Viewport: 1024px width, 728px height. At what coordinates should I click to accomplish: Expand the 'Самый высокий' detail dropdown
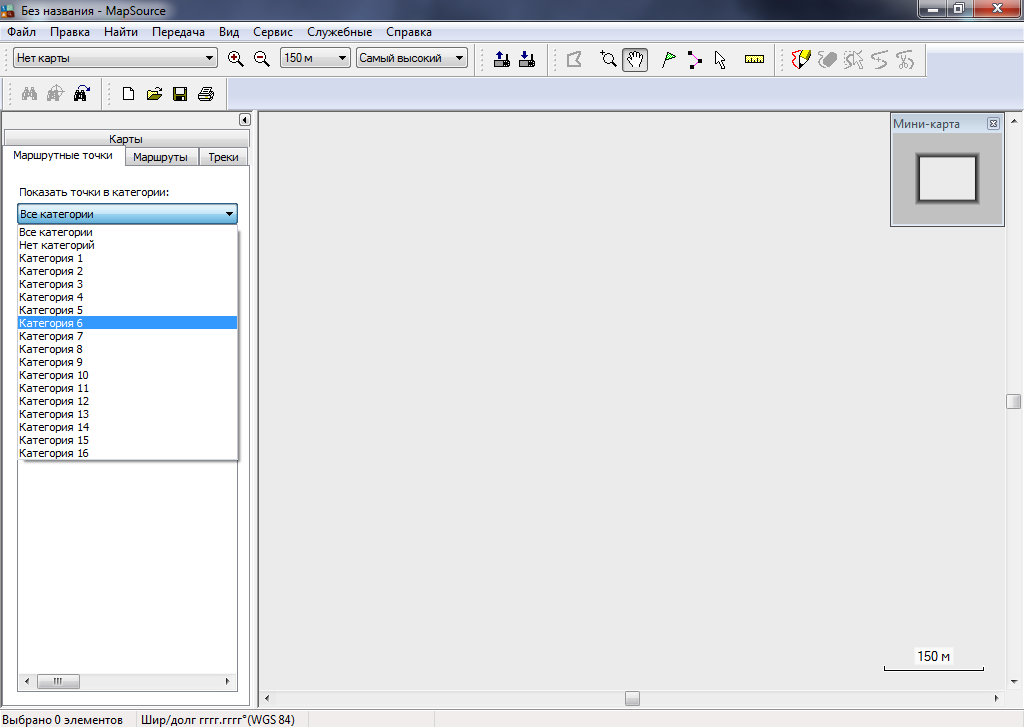click(412, 59)
